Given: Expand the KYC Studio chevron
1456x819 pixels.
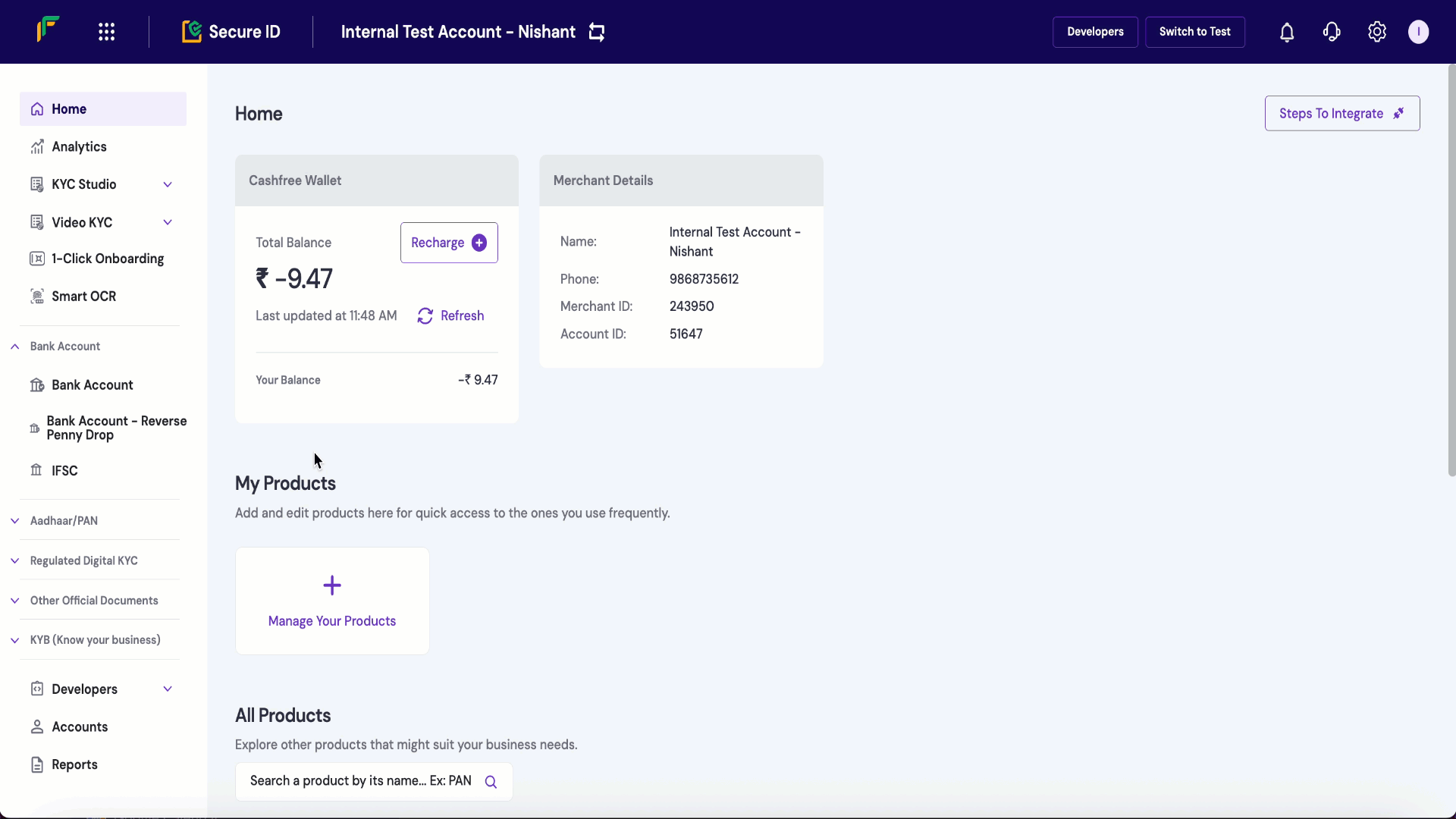Looking at the screenshot, I should point(168,184).
